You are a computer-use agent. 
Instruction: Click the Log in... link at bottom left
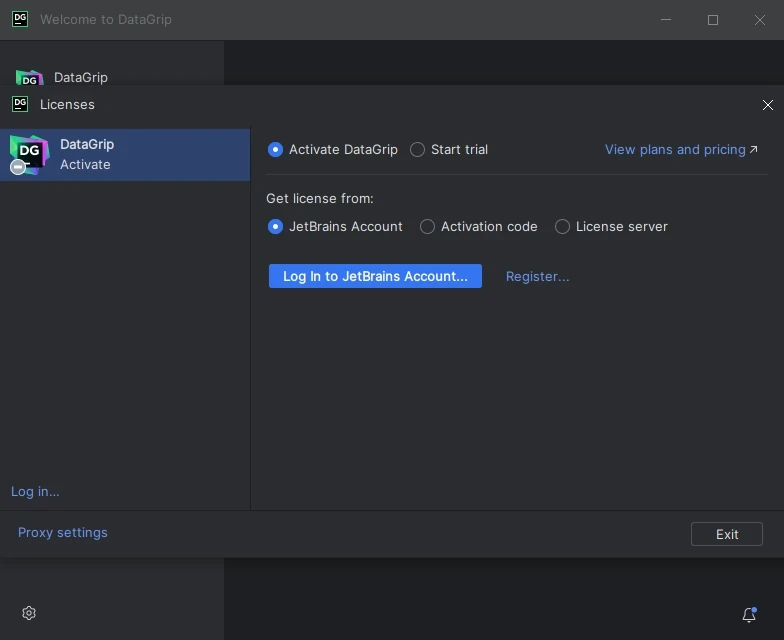pos(35,492)
